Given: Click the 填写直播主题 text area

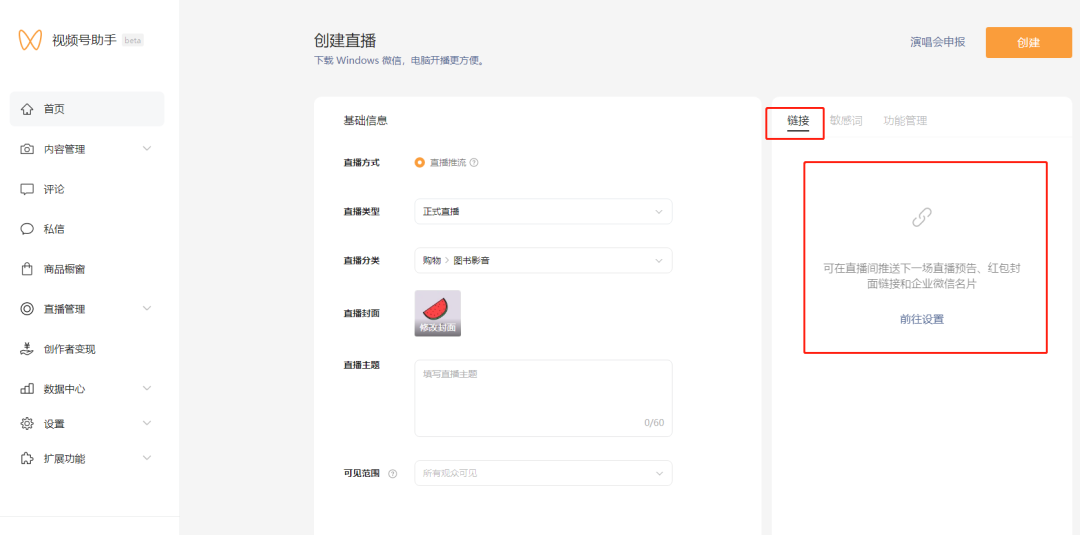Looking at the screenshot, I should (543, 398).
